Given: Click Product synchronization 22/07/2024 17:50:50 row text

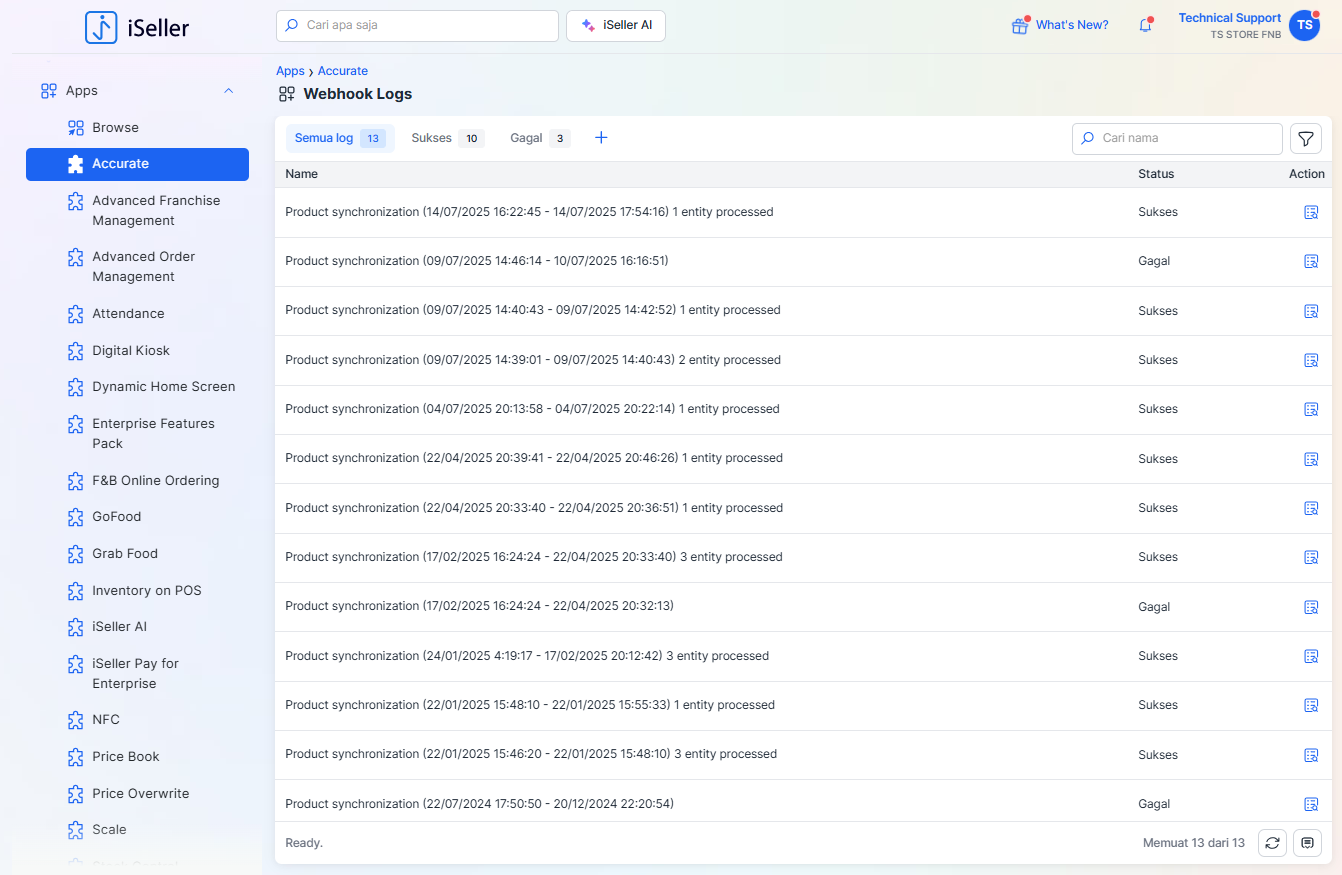Looking at the screenshot, I should click(479, 804).
